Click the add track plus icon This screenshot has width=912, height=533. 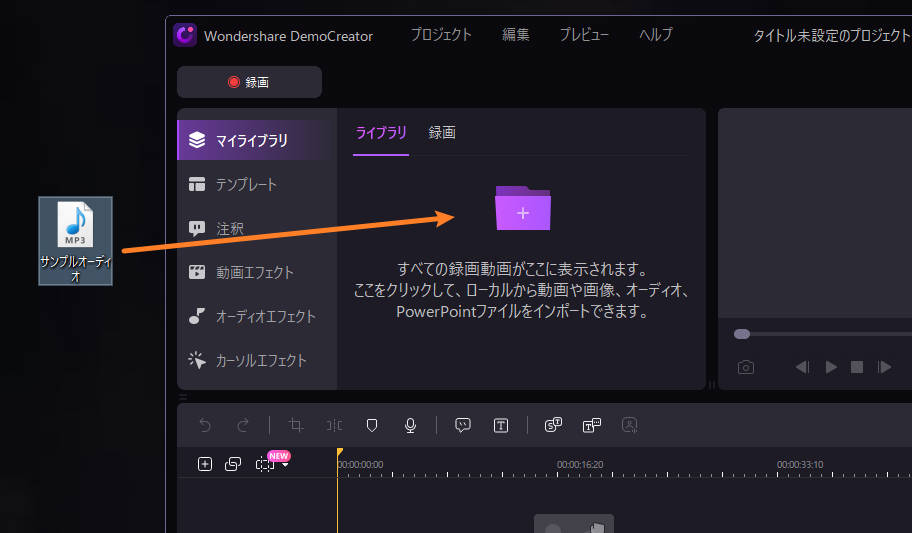coord(205,464)
